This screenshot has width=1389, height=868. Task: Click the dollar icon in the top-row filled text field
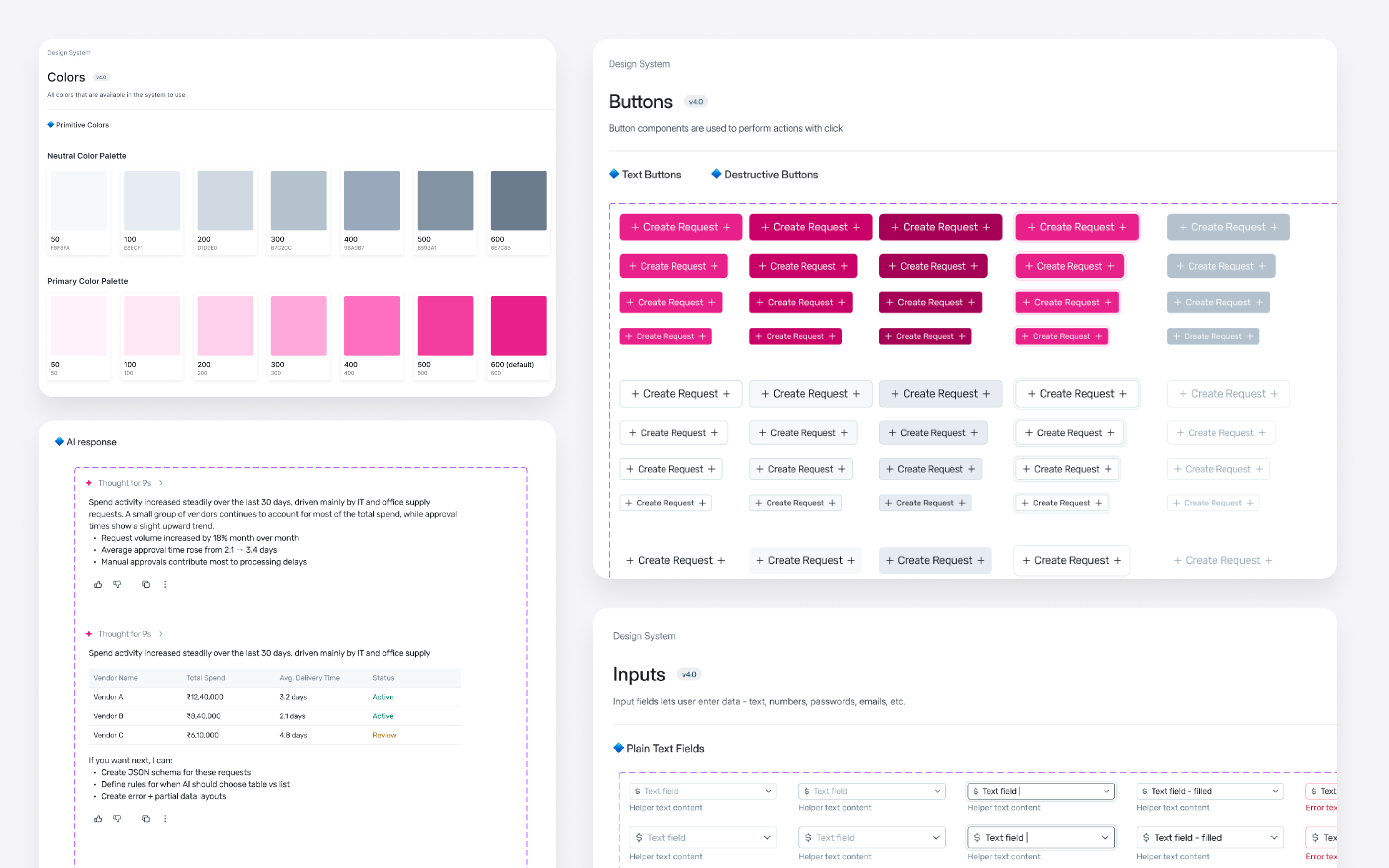(1145, 791)
